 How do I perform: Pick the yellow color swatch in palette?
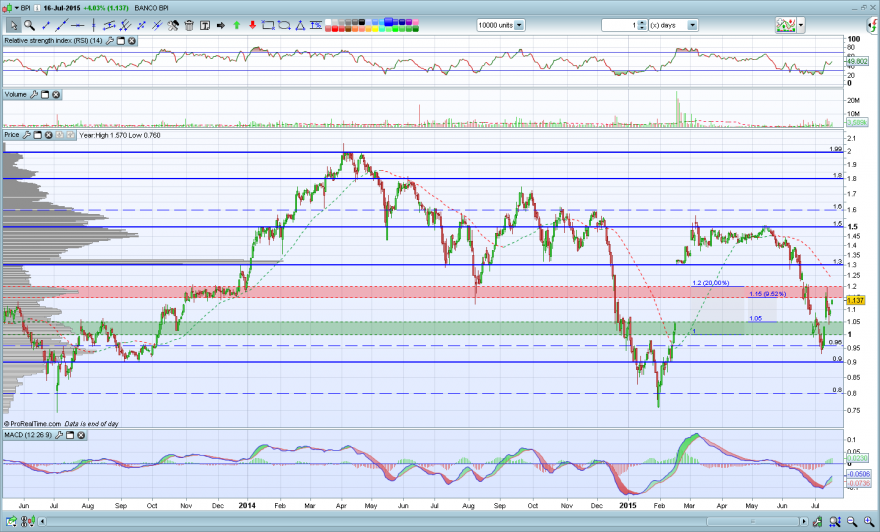pos(375,29)
